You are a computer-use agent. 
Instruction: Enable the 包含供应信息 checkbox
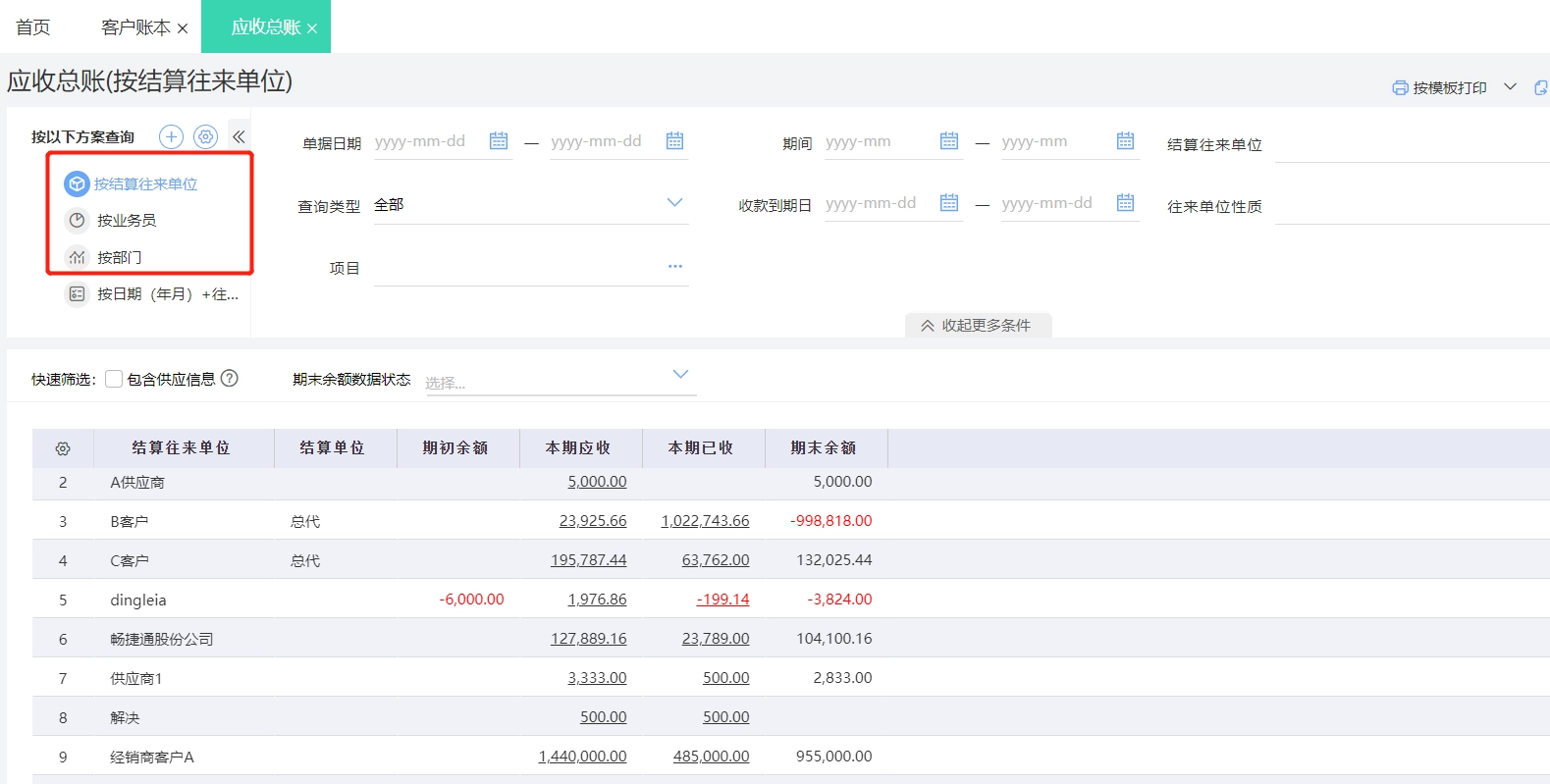(114, 379)
